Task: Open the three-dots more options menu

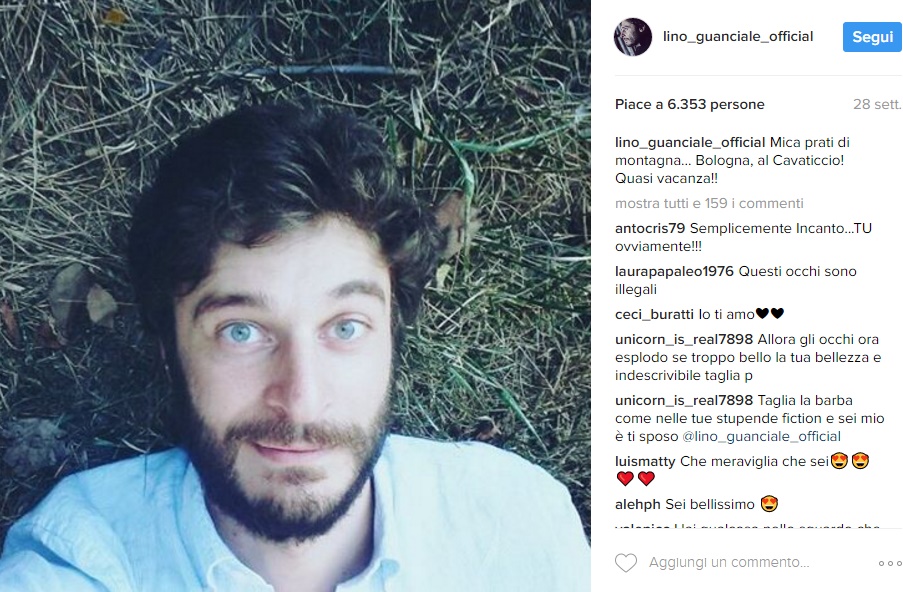Action: coord(890,563)
